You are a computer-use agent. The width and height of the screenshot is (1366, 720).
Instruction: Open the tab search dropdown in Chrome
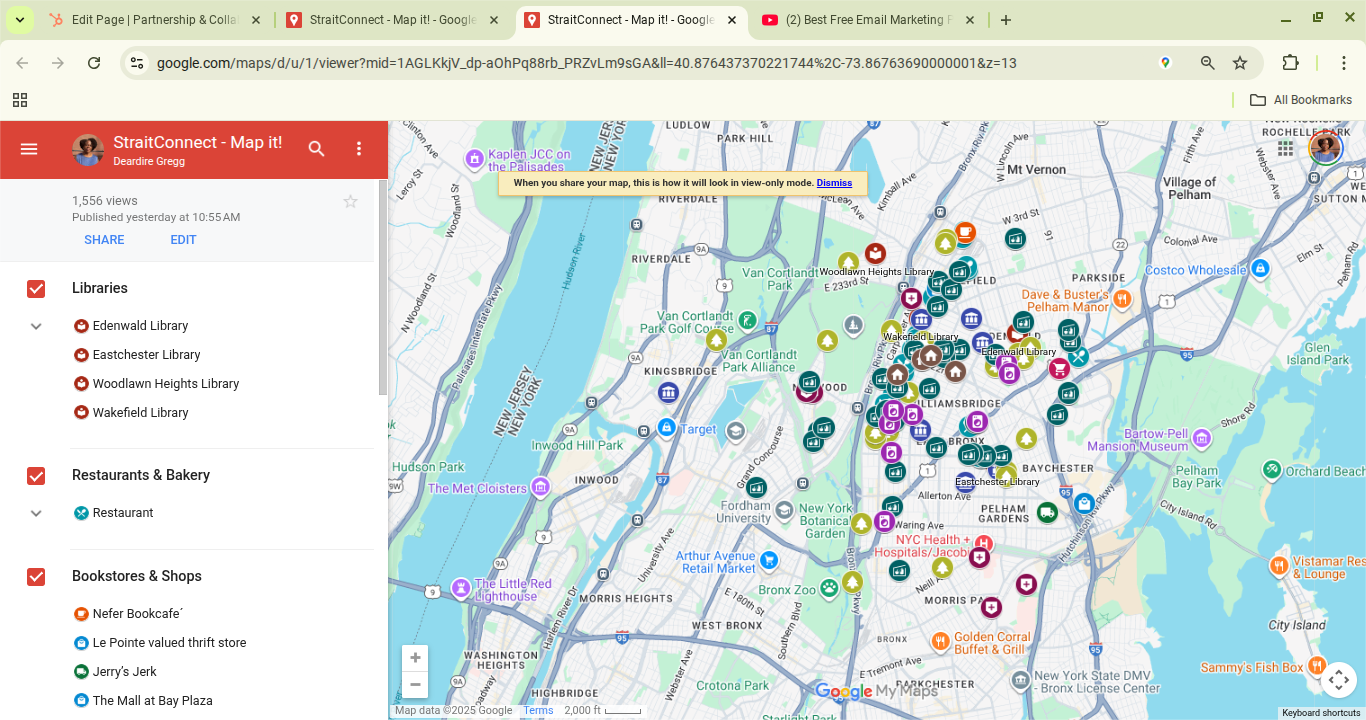coord(19,20)
